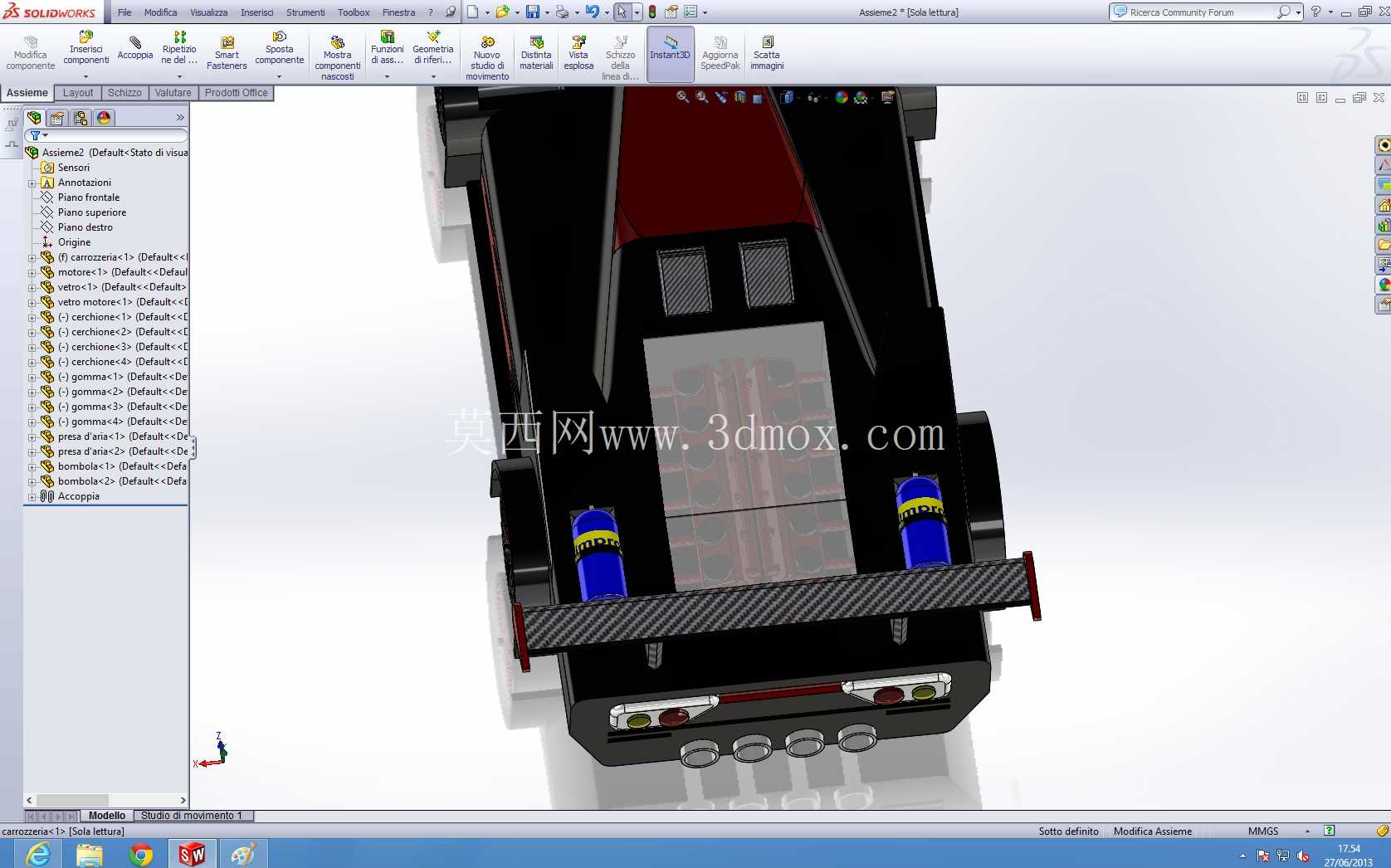This screenshot has width=1391, height=868.
Task: Open the Studio di movimento 1 tab
Action: [x=192, y=816]
